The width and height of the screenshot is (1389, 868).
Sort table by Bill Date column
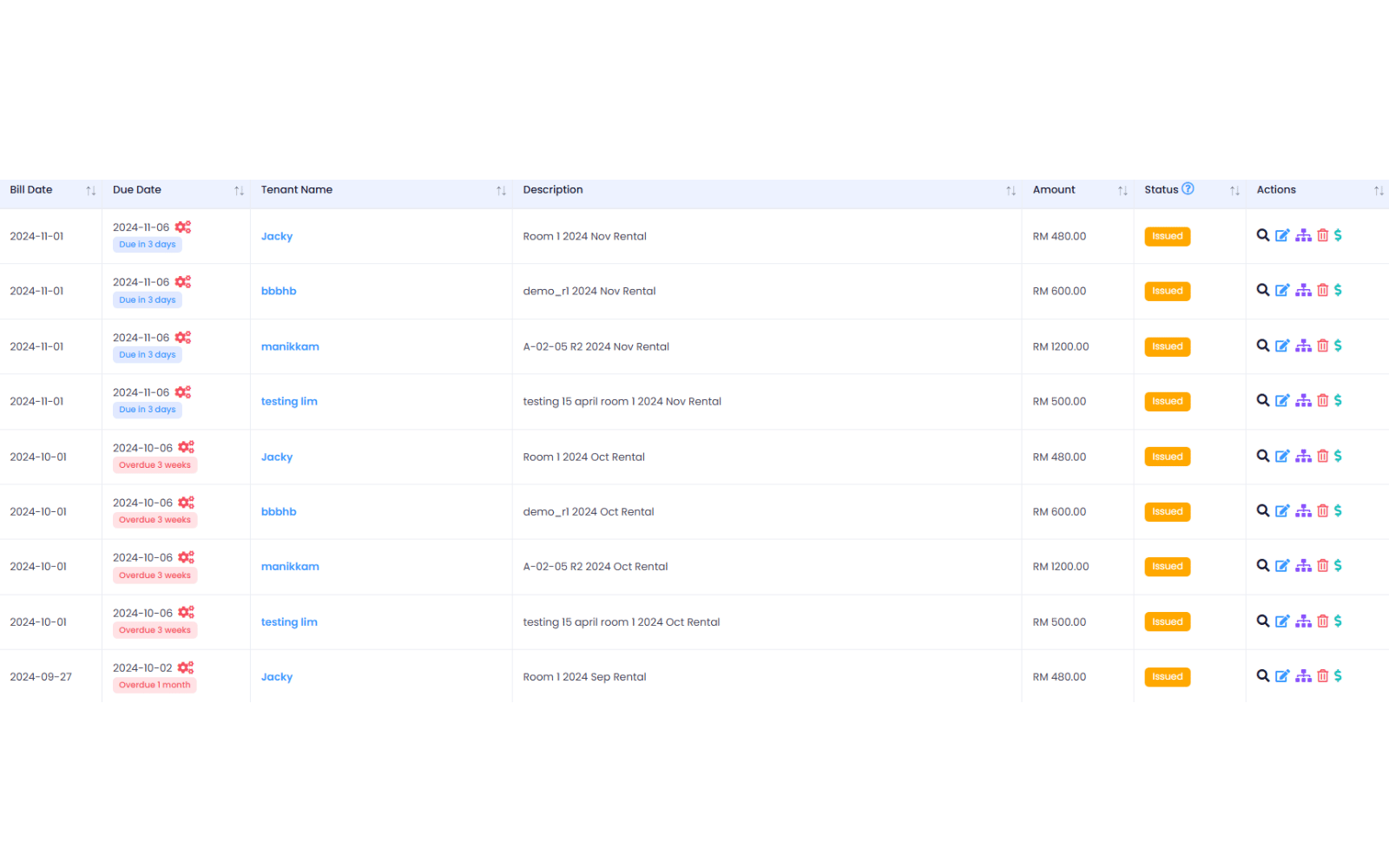(90, 191)
